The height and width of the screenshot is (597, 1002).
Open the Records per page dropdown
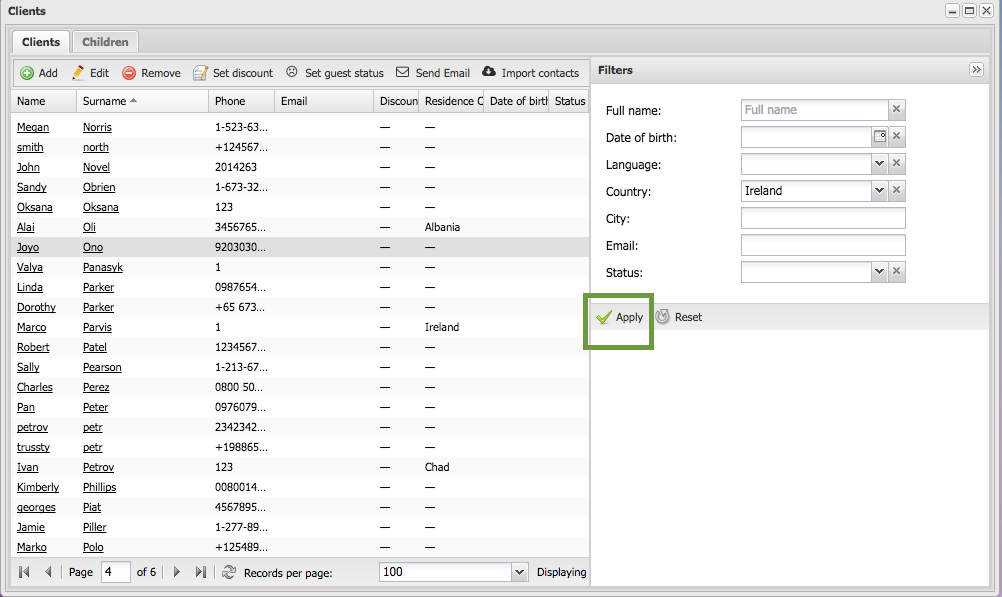tap(519, 572)
